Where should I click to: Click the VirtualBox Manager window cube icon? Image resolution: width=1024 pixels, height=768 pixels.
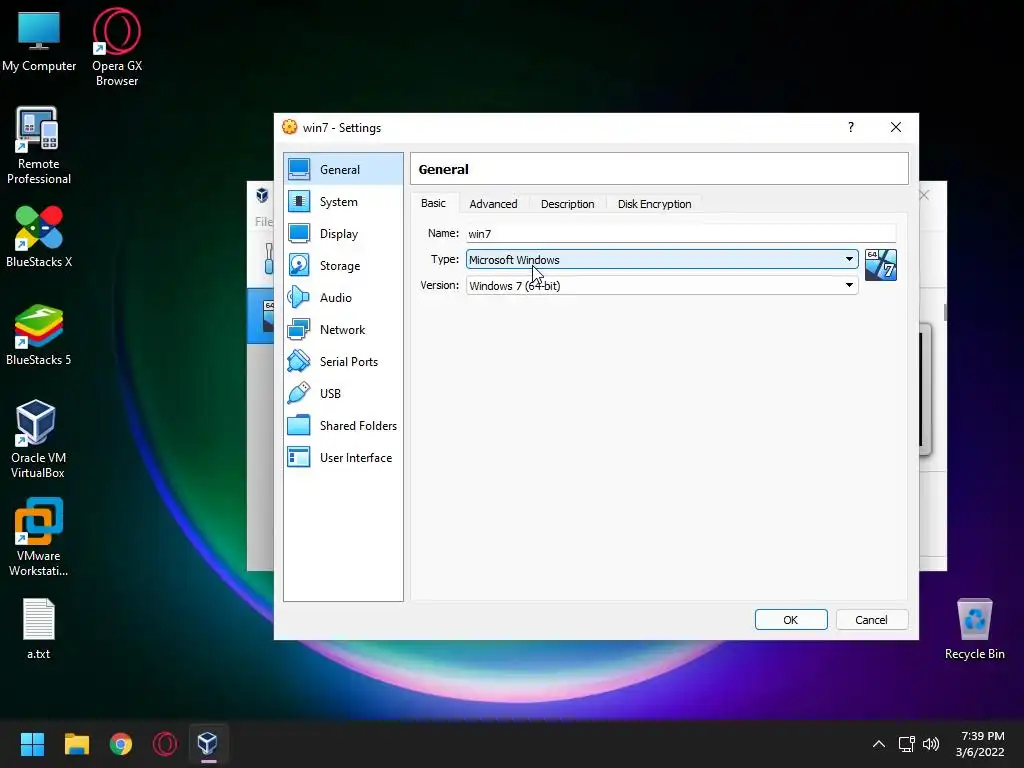(262, 195)
